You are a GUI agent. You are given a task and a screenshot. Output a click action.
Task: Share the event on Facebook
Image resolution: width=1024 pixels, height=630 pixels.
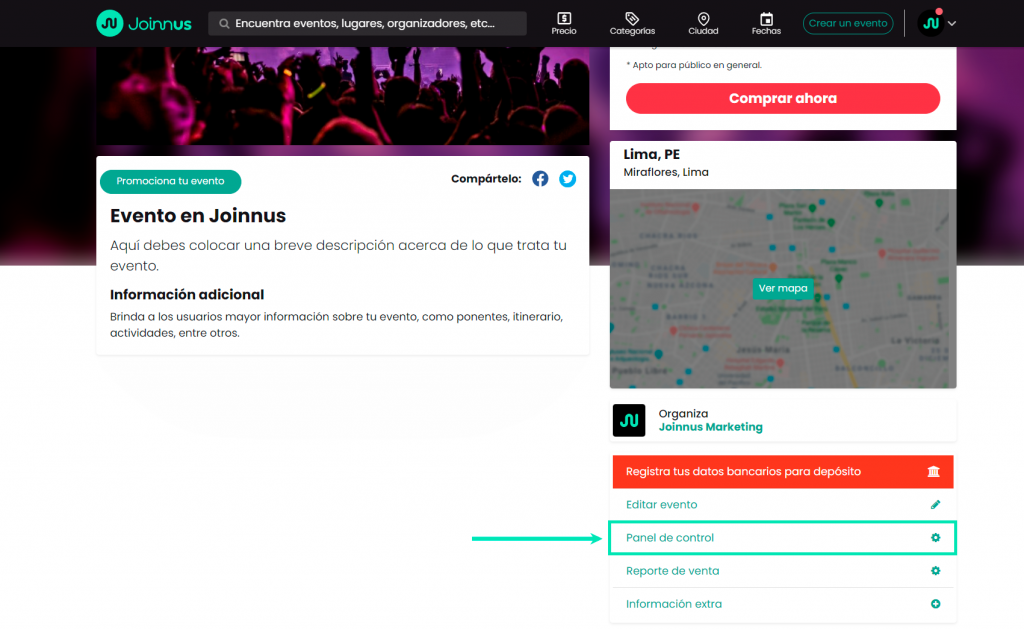coord(540,178)
